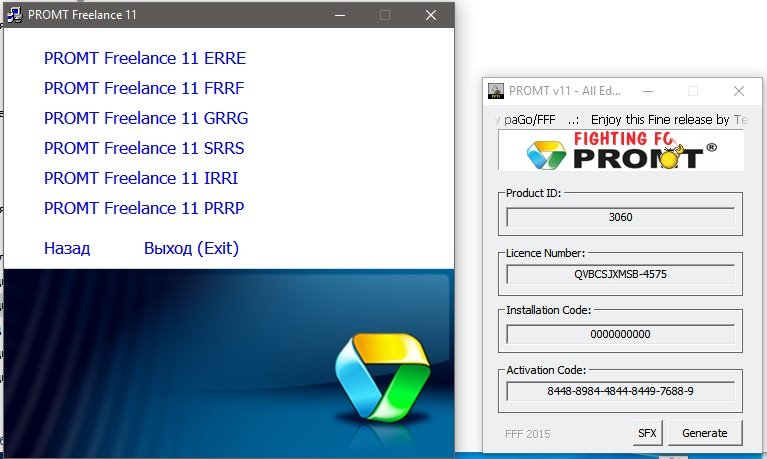Click into the Installation Code field
The height and width of the screenshot is (459, 767).
click(x=620, y=334)
